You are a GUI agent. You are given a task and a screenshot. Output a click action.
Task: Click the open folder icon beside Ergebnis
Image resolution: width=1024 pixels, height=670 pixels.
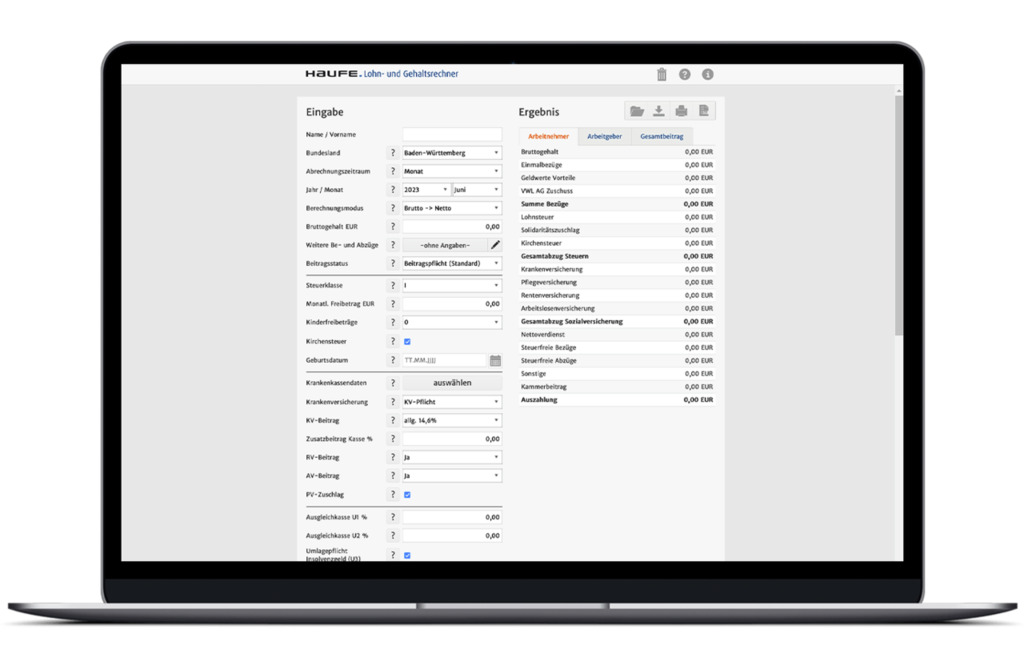point(636,111)
